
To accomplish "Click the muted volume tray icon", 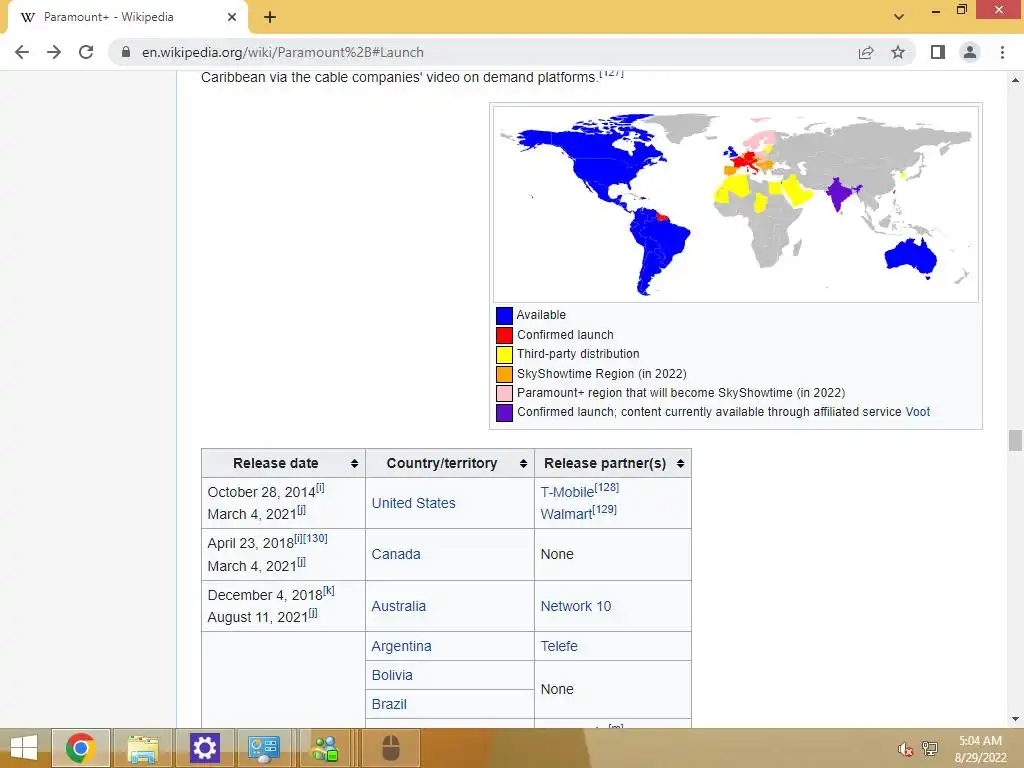I will 905,749.
